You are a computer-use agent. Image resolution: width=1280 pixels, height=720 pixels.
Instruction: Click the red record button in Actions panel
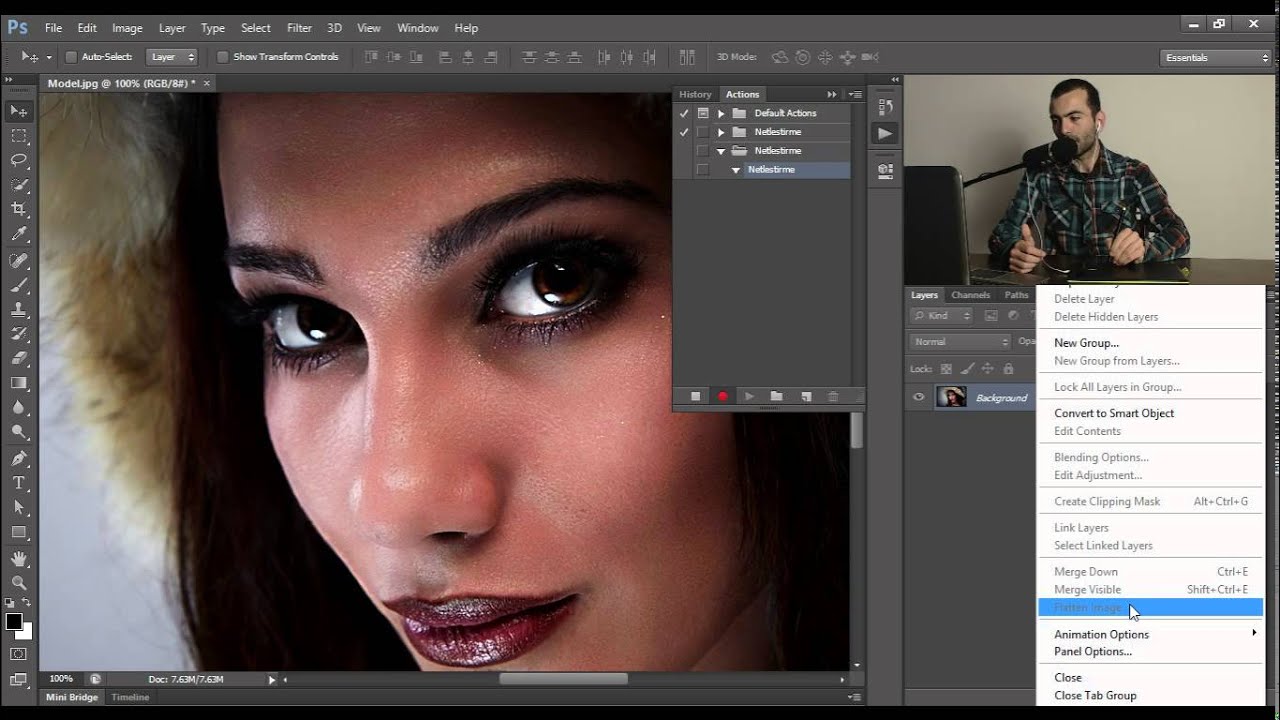(722, 397)
